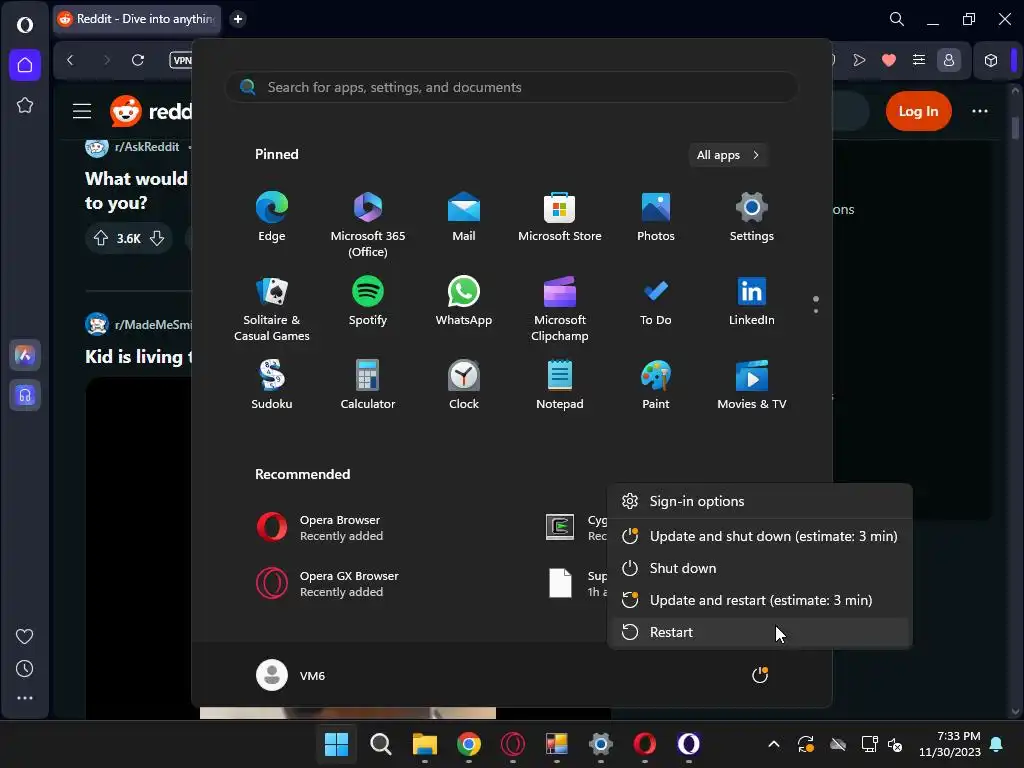Open Spotify from pinned apps
Image resolution: width=1024 pixels, height=768 pixels.
click(368, 302)
